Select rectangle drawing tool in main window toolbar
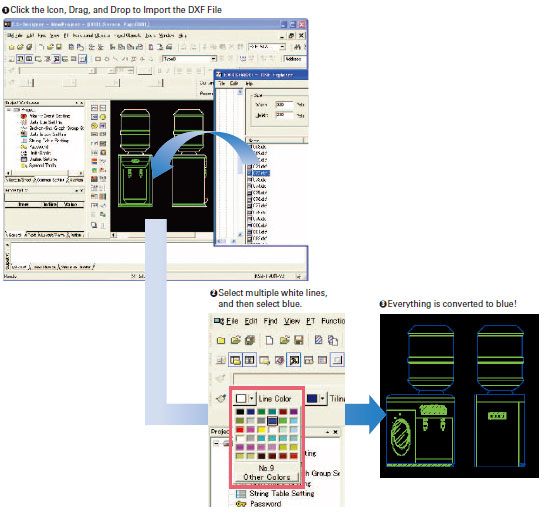Screen dimensions: 545x515 point(98,59)
